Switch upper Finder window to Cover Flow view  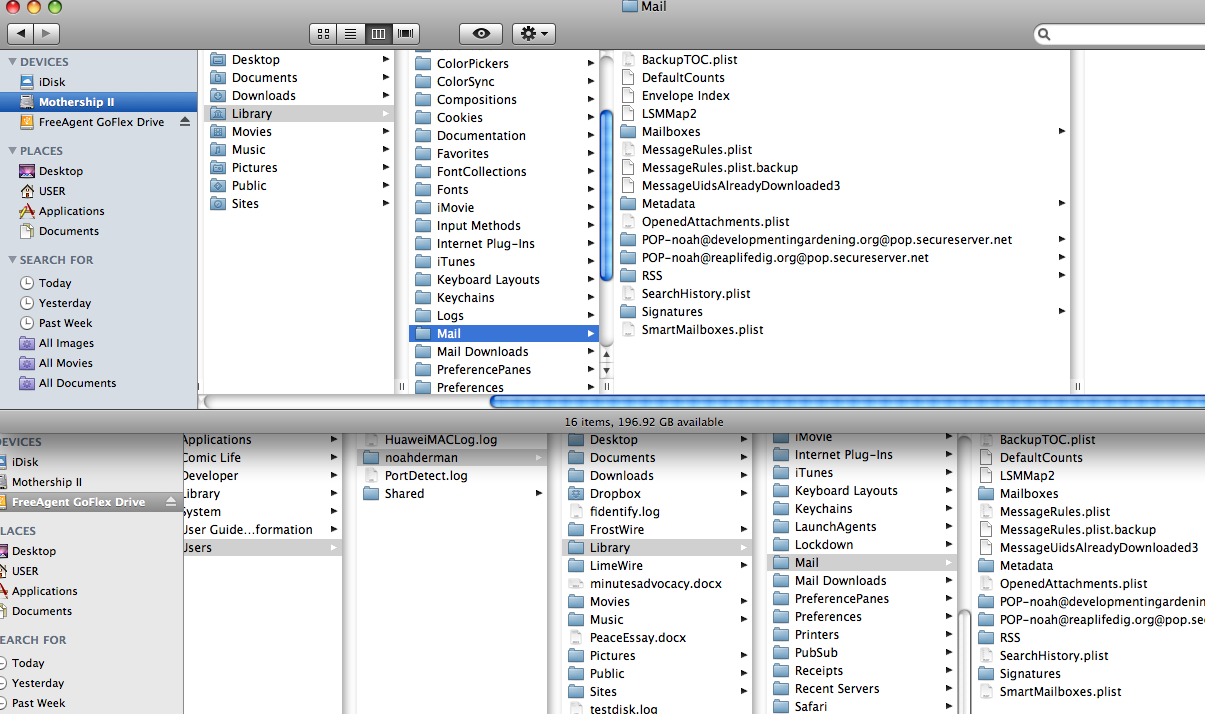point(405,34)
